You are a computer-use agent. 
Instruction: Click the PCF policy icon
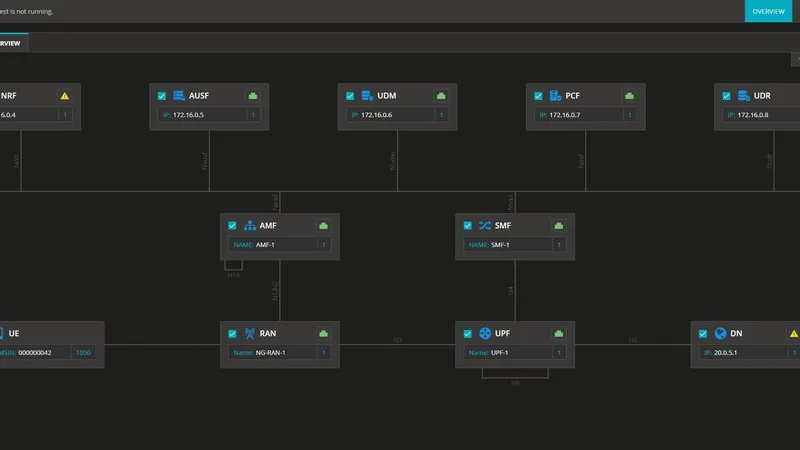coord(555,95)
